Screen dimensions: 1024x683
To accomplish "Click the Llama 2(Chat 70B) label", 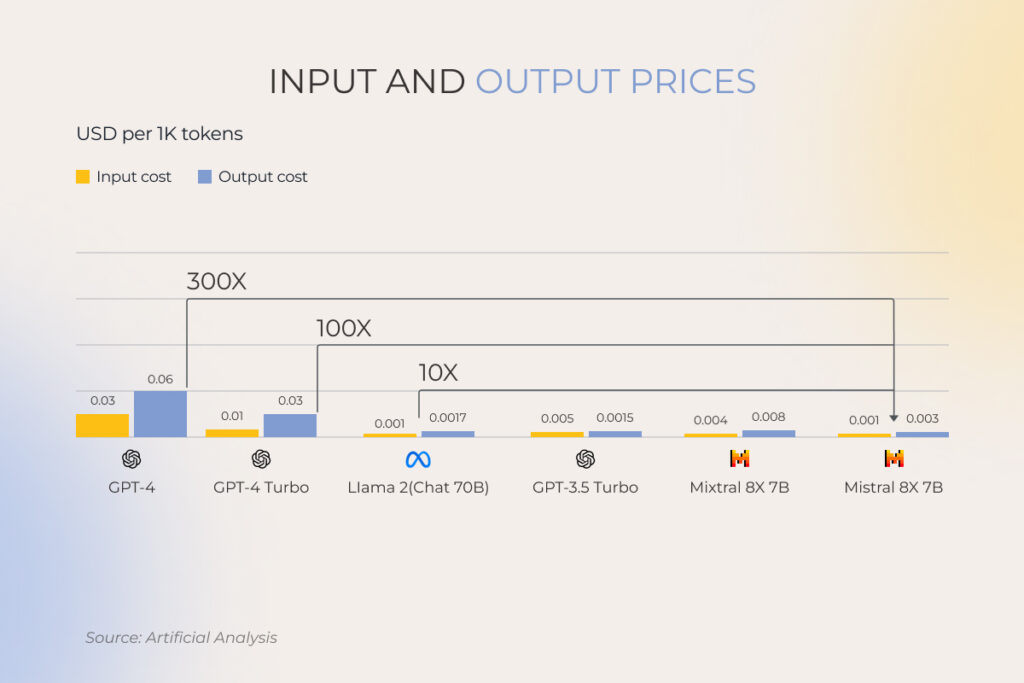I will 418,487.
